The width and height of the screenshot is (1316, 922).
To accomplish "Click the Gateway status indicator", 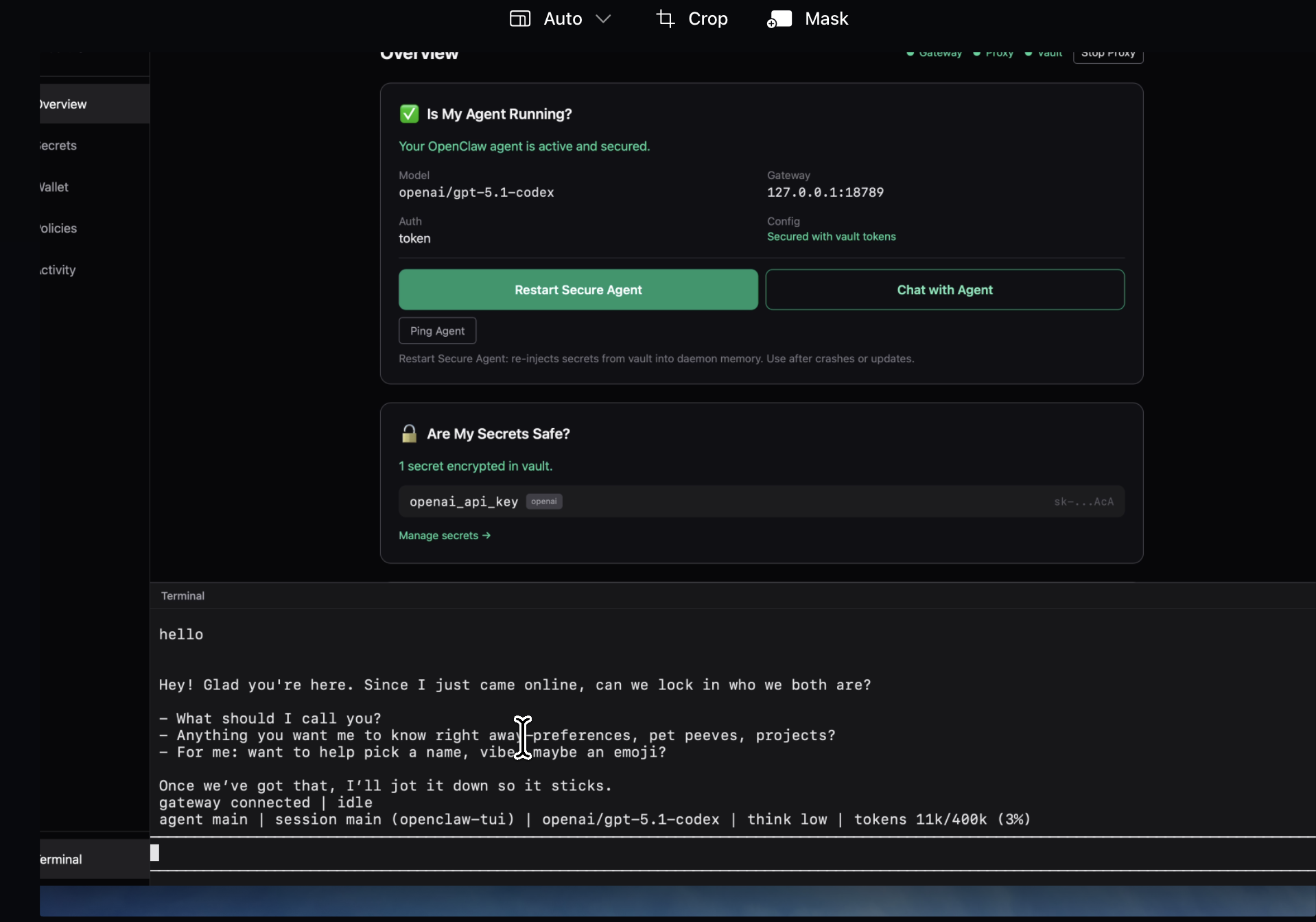I will coord(935,54).
